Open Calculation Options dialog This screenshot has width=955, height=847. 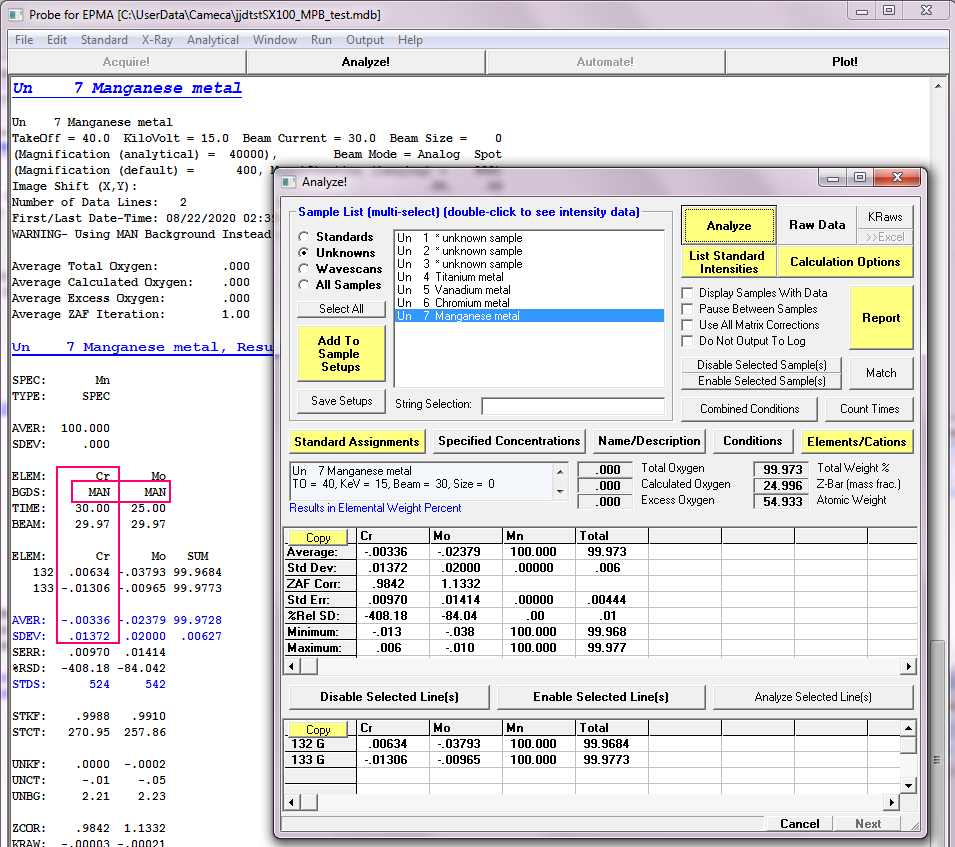(x=845, y=262)
